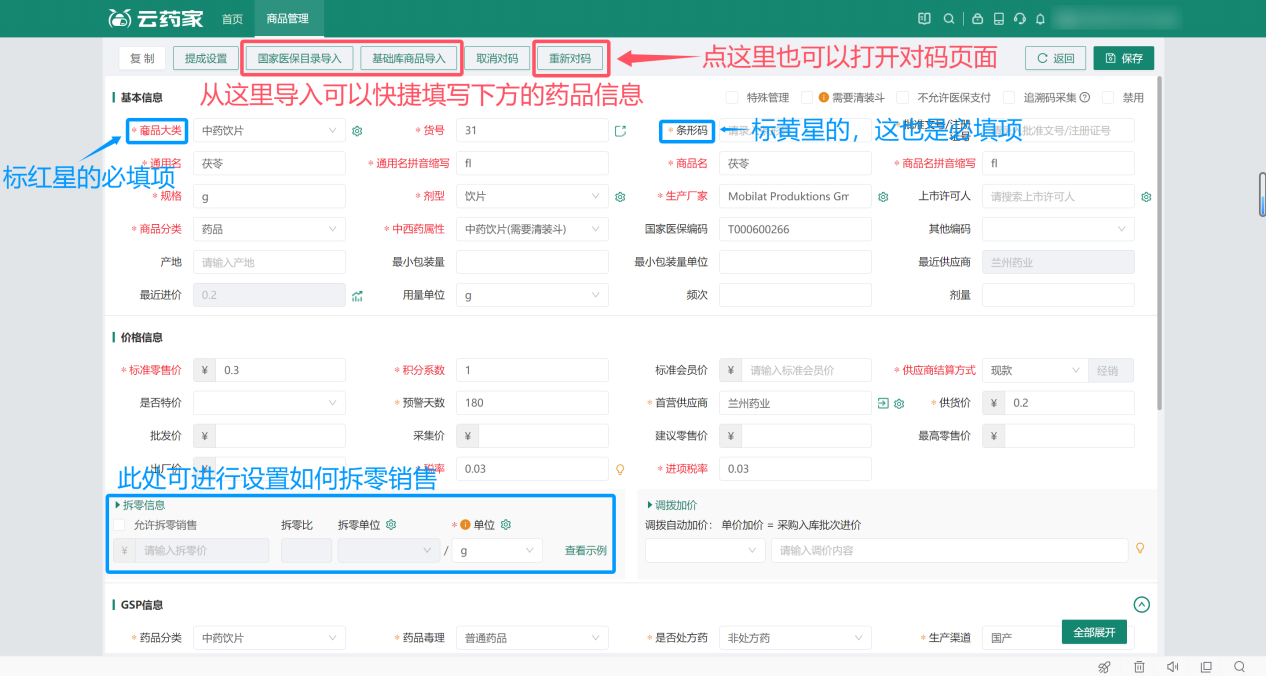This screenshot has width=1266, height=676.
Task: Click the 返回 button
Action: pos(1056,59)
